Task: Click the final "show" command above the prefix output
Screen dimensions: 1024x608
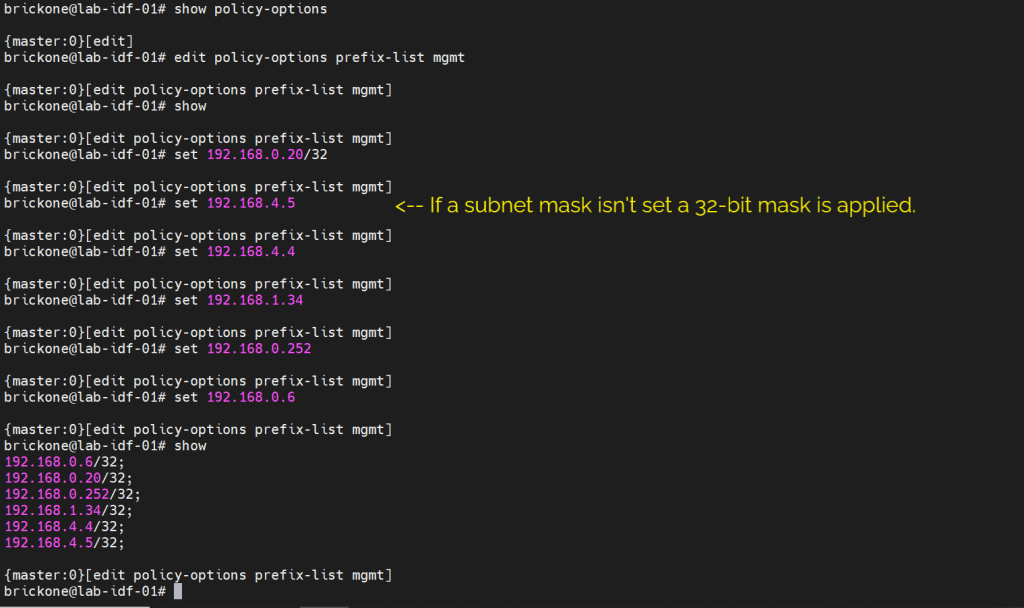Action: click(190, 445)
